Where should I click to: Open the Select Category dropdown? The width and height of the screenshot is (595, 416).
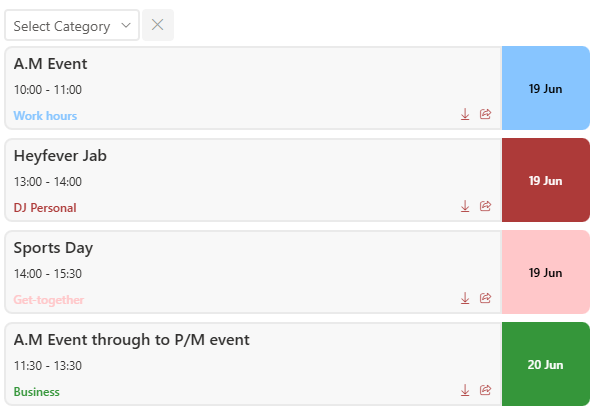pyautogui.click(x=72, y=25)
